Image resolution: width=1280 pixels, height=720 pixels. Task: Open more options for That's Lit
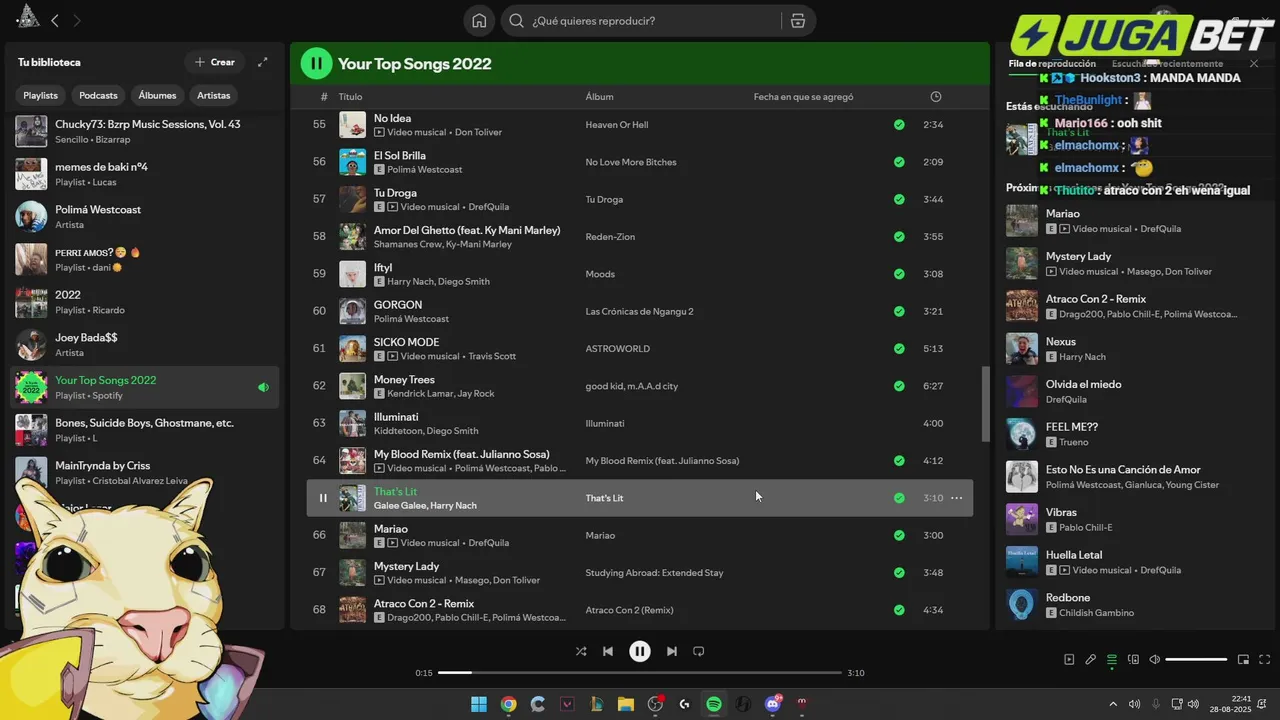coord(957,498)
